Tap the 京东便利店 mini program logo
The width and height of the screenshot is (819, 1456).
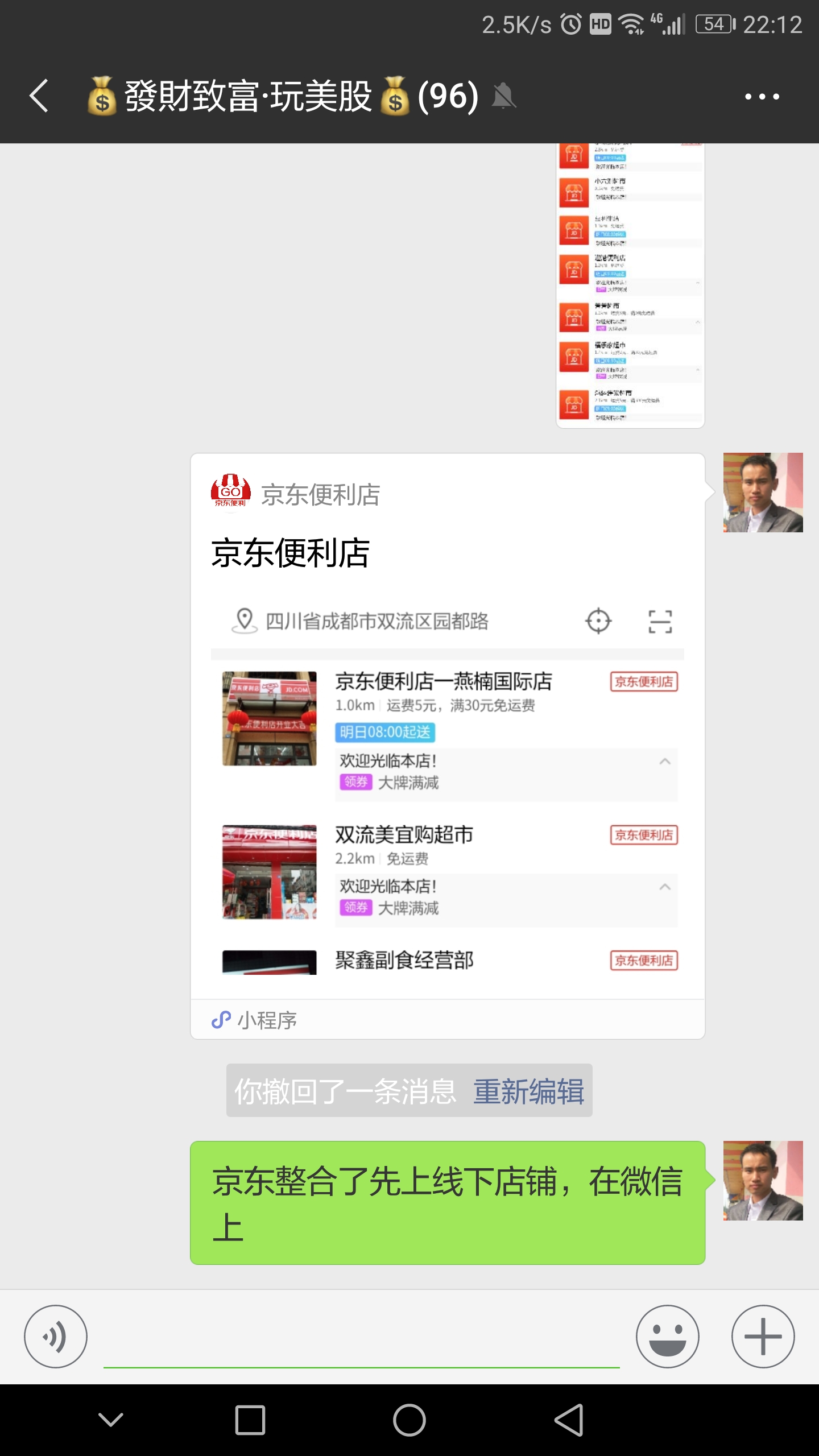point(231,491)
